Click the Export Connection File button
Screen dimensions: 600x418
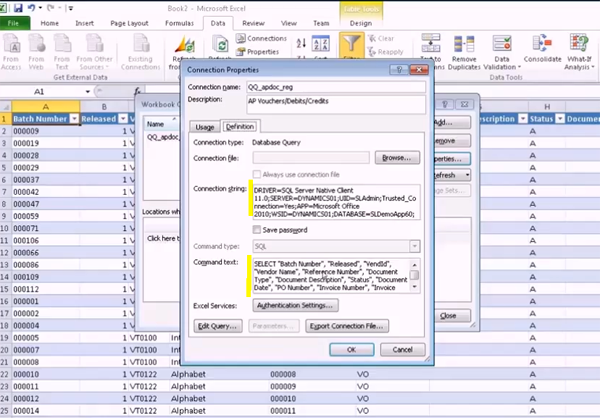tap(345, 326)
